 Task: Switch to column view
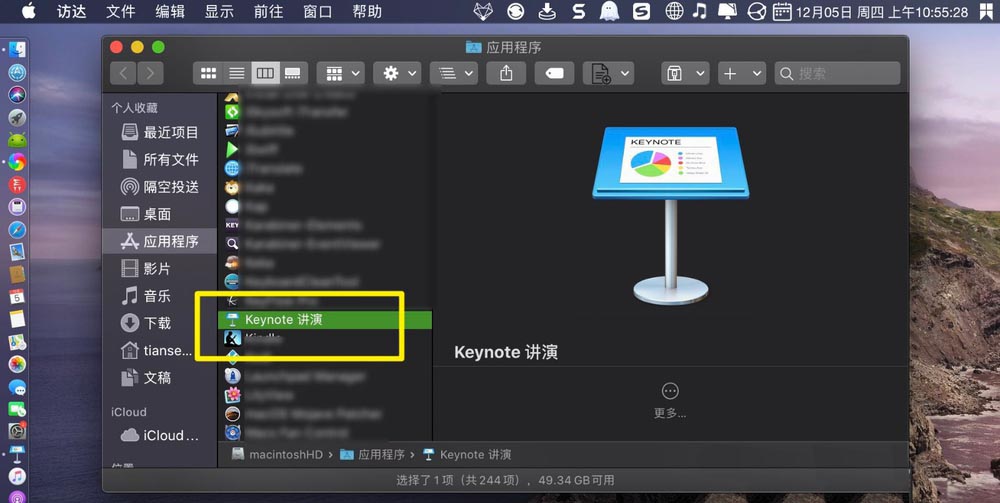tap(265, 73)
